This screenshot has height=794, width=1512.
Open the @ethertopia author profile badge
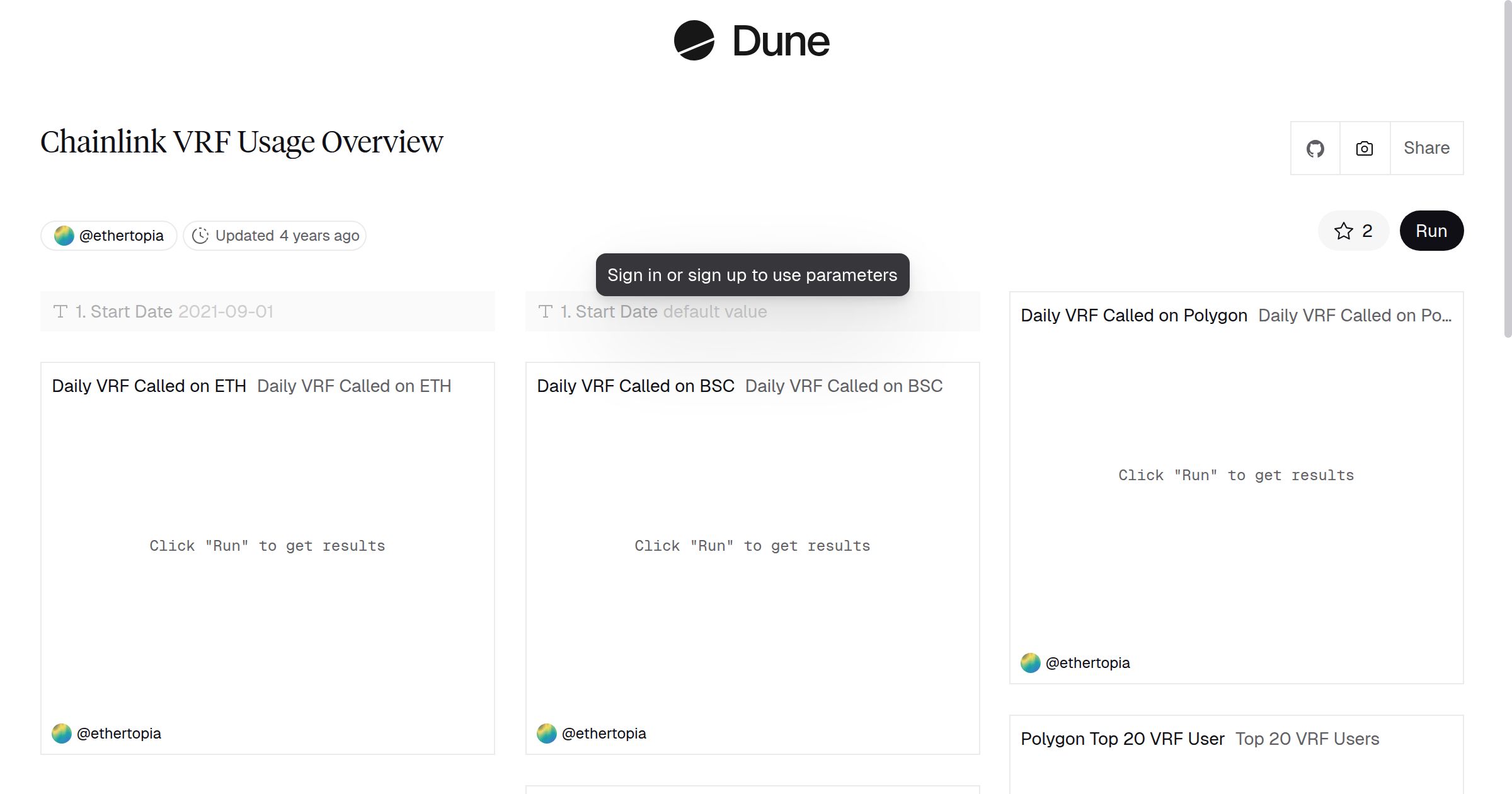(x=121, y=236)
